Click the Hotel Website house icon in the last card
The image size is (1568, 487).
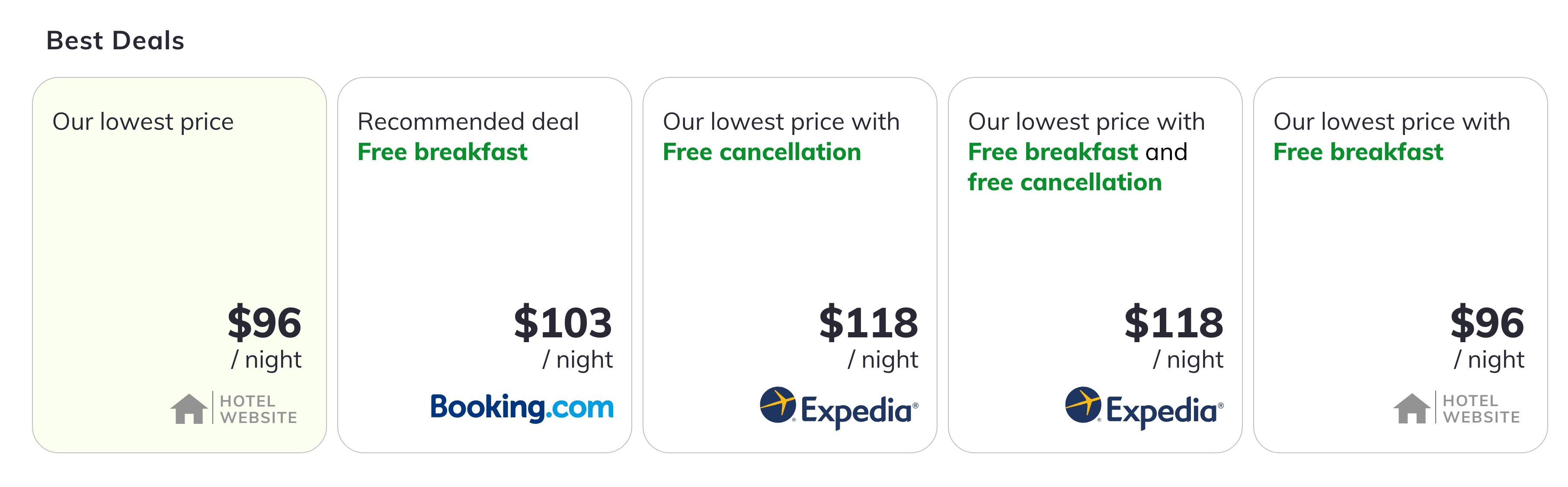point(1411,408)
